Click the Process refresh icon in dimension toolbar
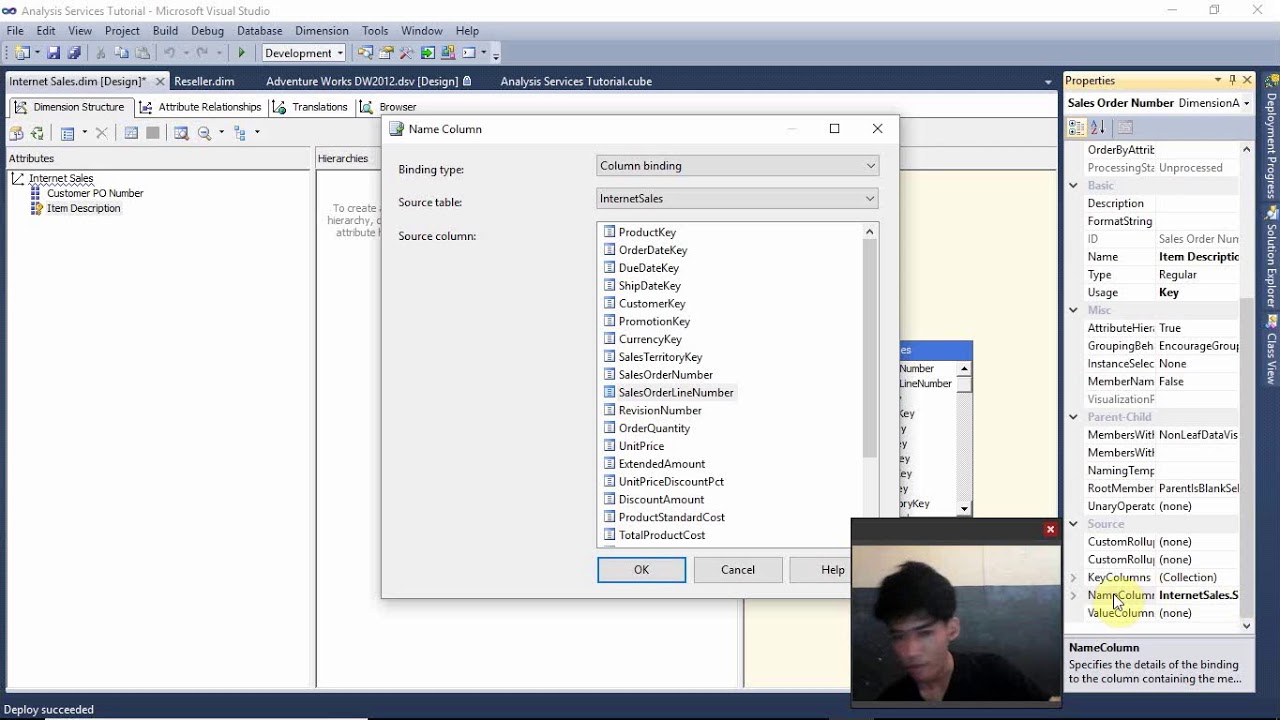Screen dimensions: 1280x720 [37, 133]
